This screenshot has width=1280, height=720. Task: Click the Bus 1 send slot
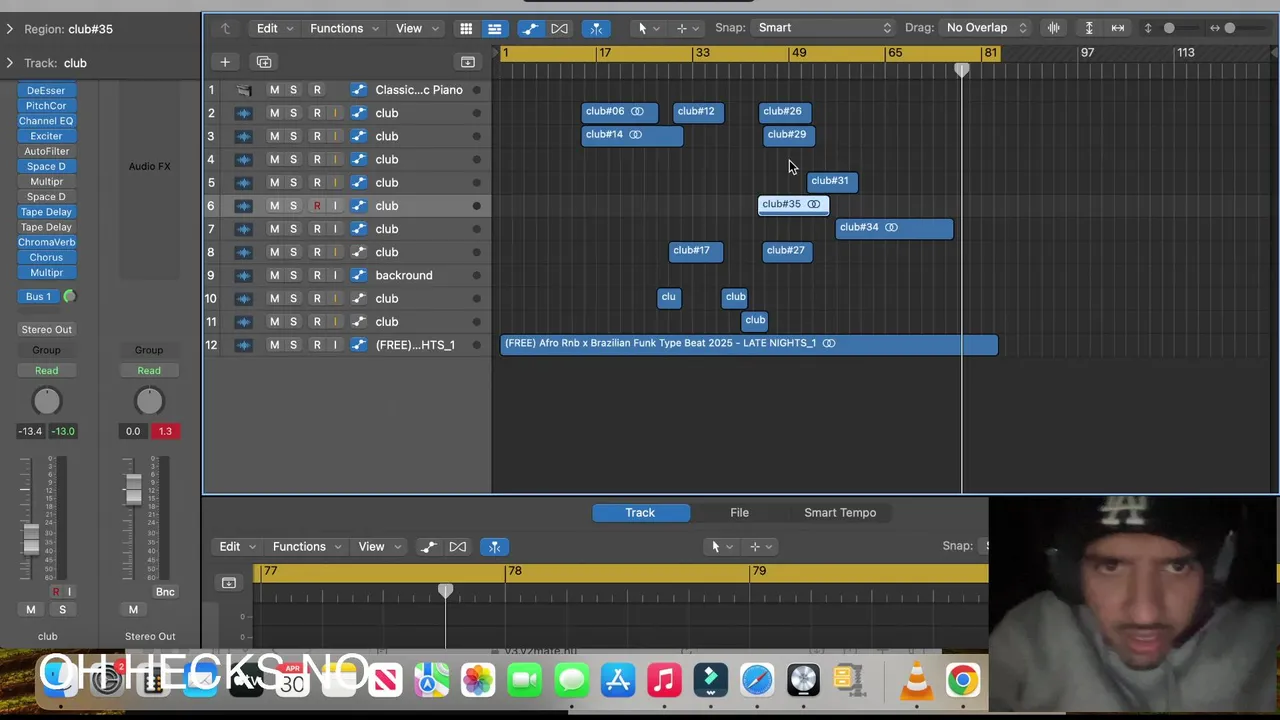tap(38, 297)
